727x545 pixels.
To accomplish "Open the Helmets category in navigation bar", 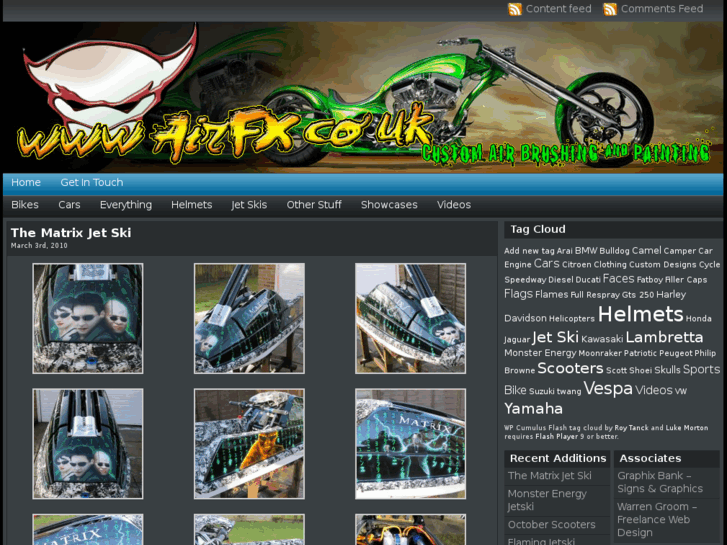I will [x=191, y=205].
